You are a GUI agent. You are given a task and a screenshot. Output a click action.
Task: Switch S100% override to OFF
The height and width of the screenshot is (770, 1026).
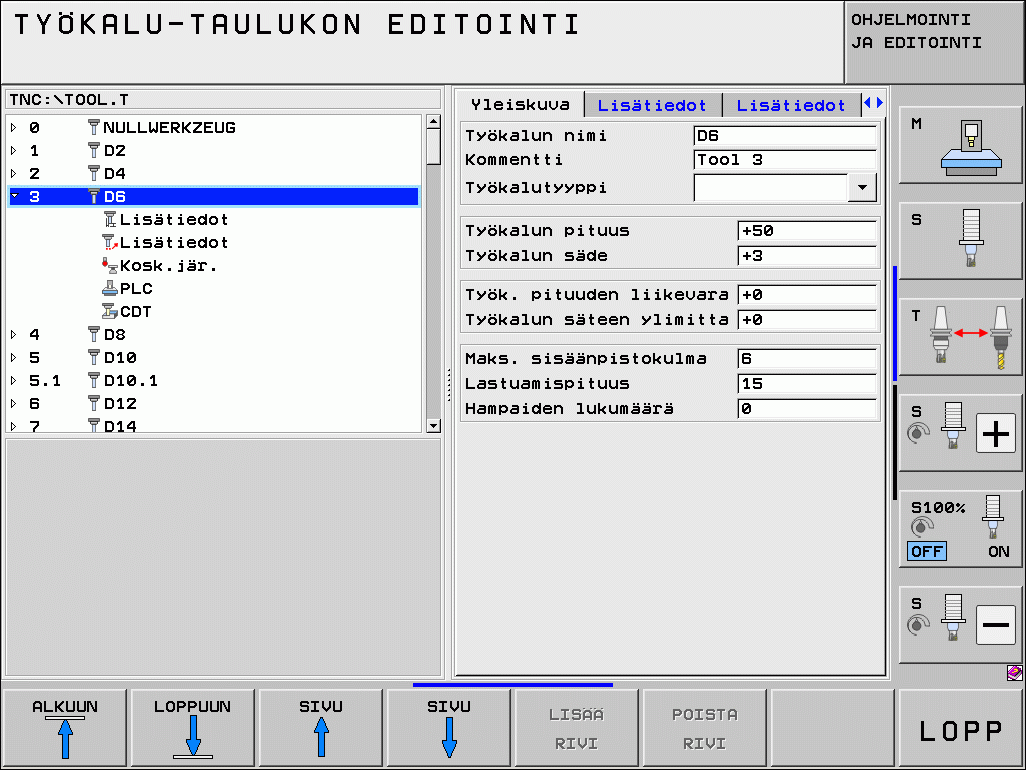pos(927,551)
